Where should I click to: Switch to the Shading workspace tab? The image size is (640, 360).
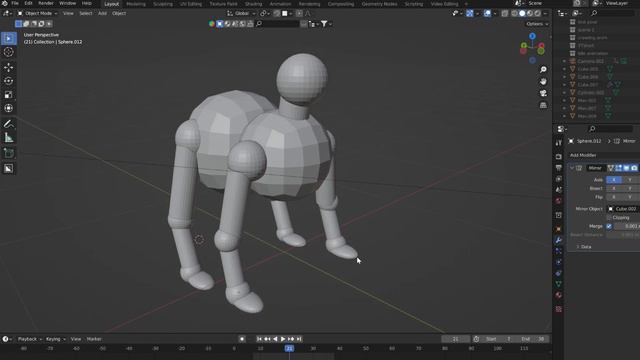coord(253,4)
